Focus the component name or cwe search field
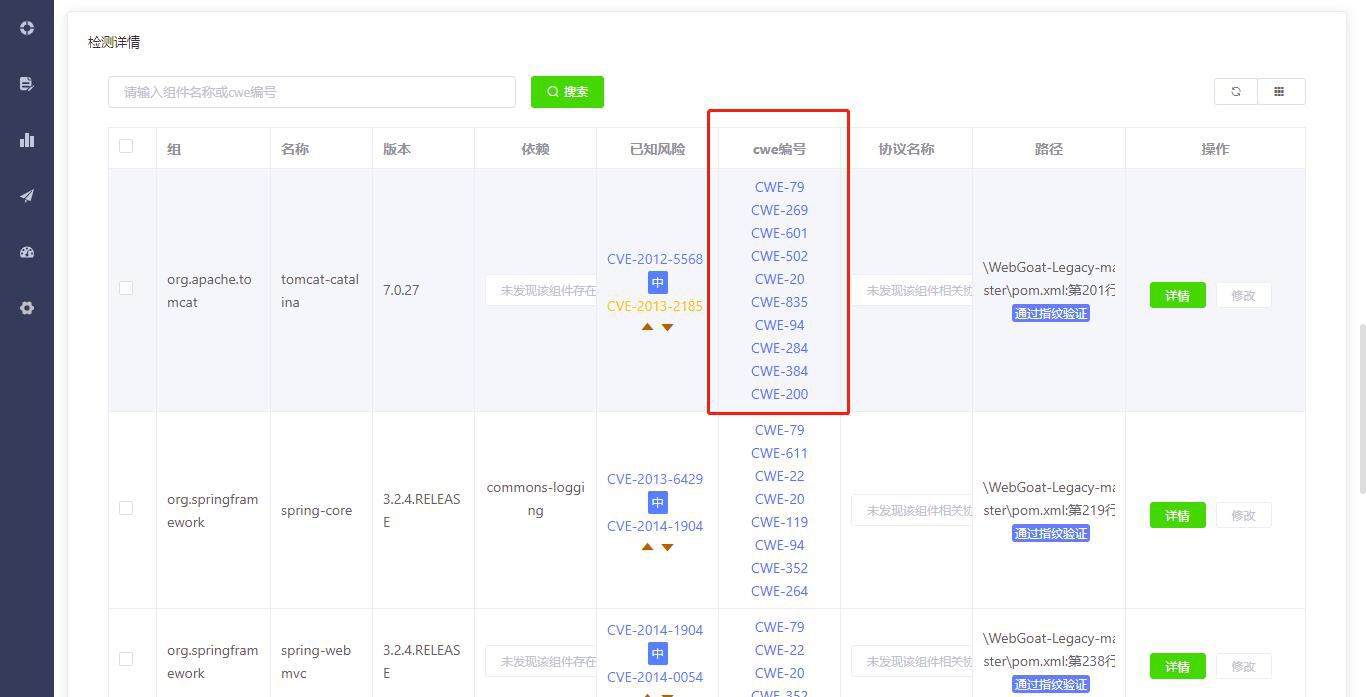 (x=312, y=92)
